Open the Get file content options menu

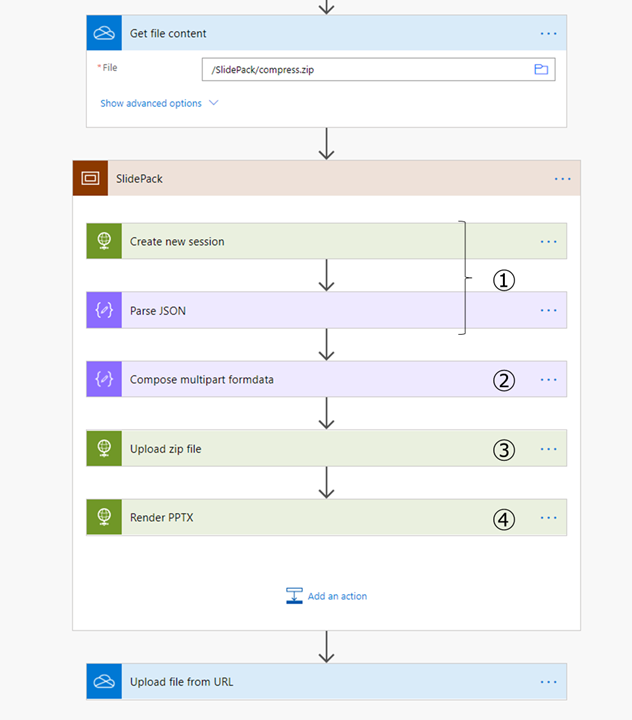(548, 34)
